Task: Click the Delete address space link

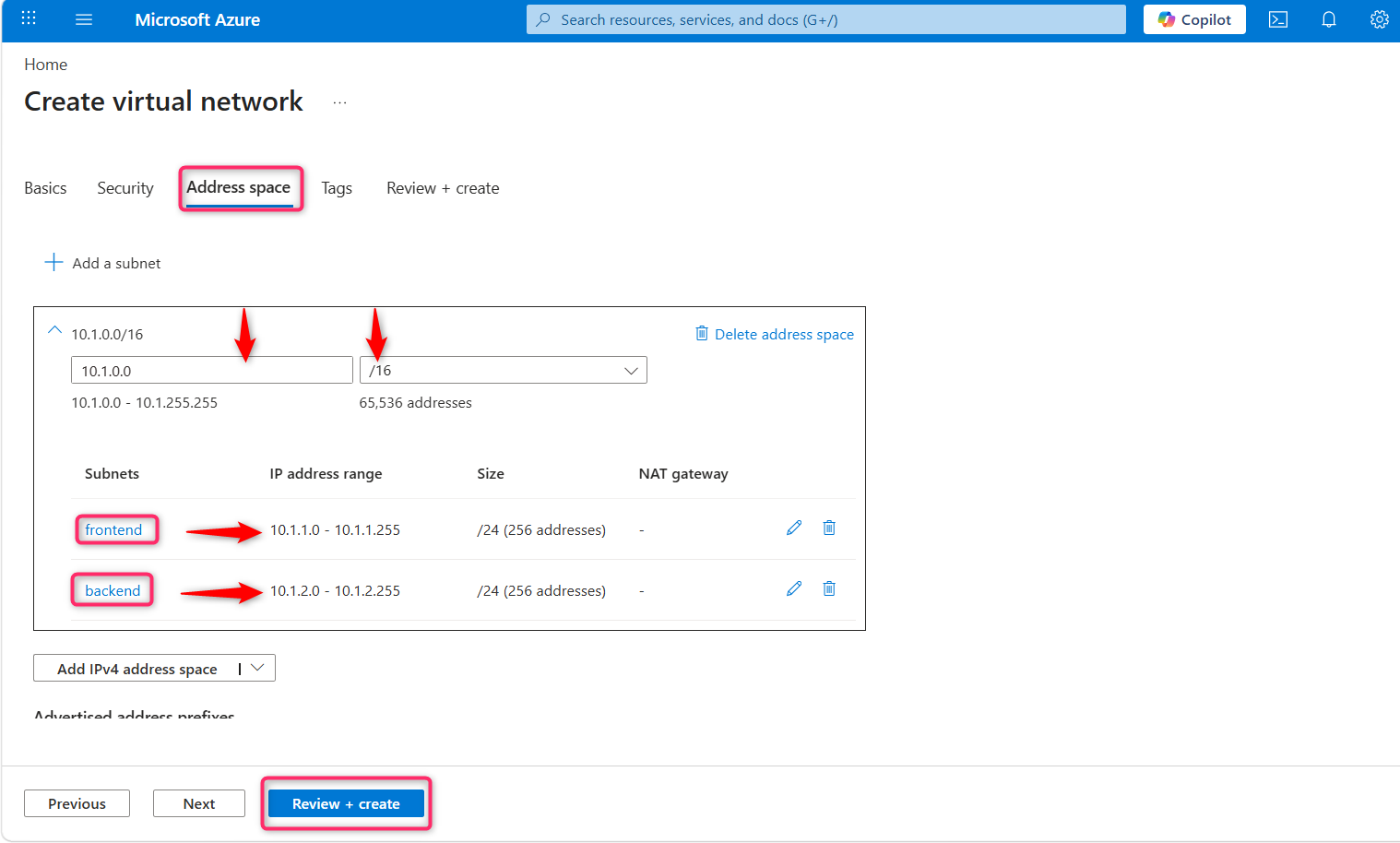Action: click(784, 334)
